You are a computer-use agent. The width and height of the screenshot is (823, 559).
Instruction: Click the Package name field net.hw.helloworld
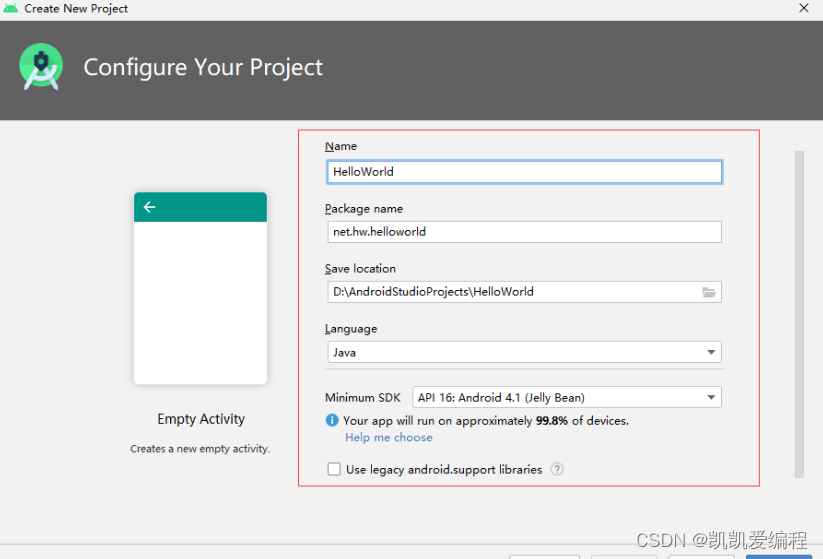[524, 231]
